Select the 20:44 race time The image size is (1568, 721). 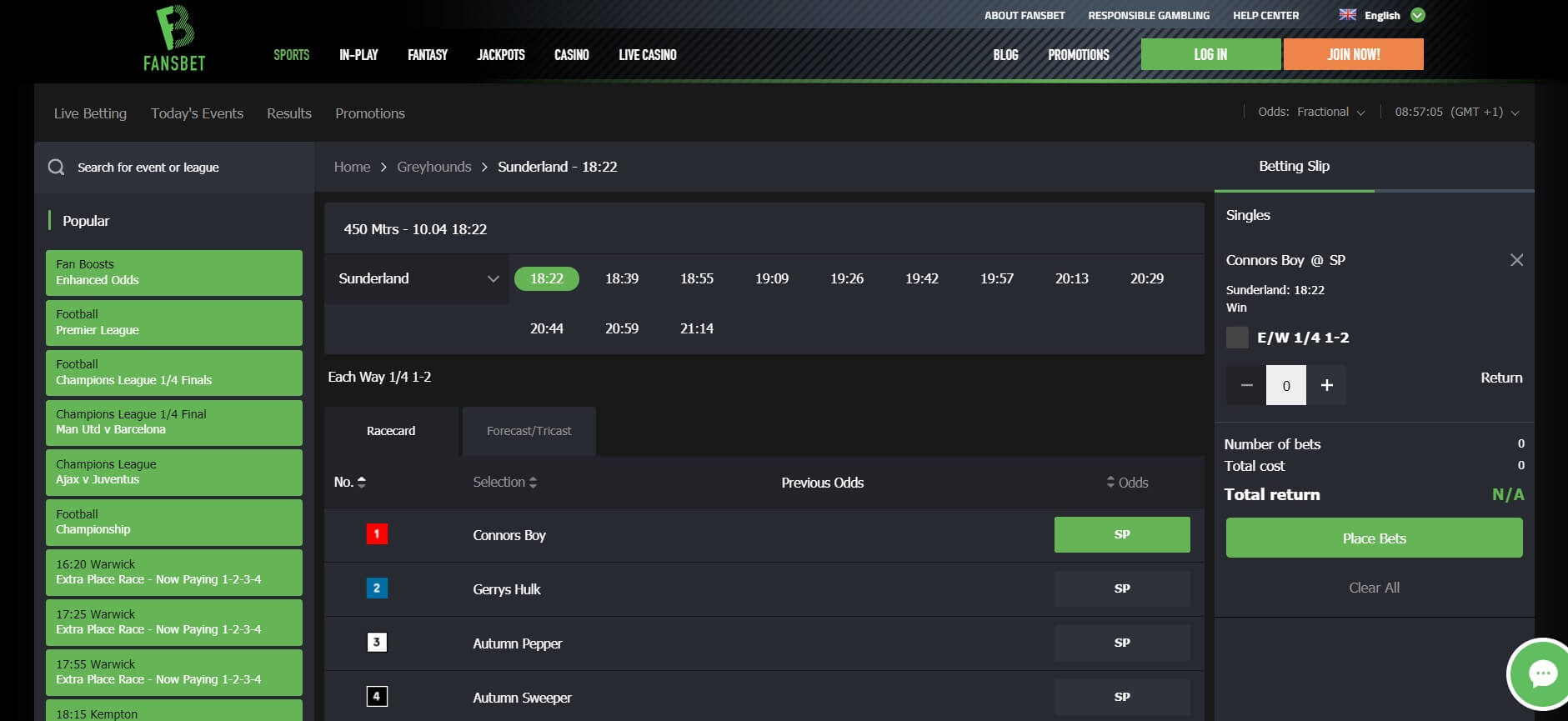pyautogui.click(x=547, y=328)
